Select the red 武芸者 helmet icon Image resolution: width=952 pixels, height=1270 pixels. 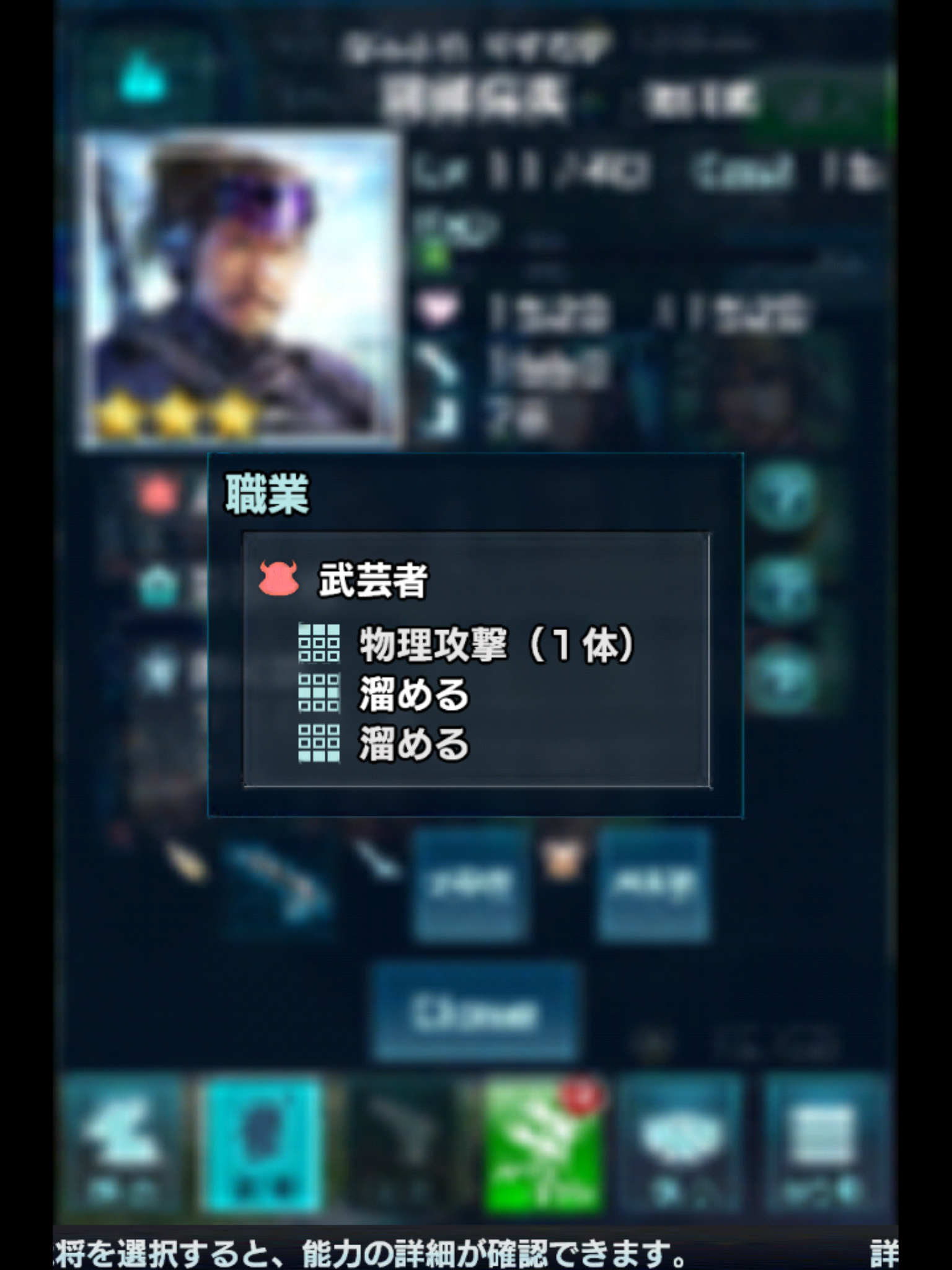[x=279, y=578]
